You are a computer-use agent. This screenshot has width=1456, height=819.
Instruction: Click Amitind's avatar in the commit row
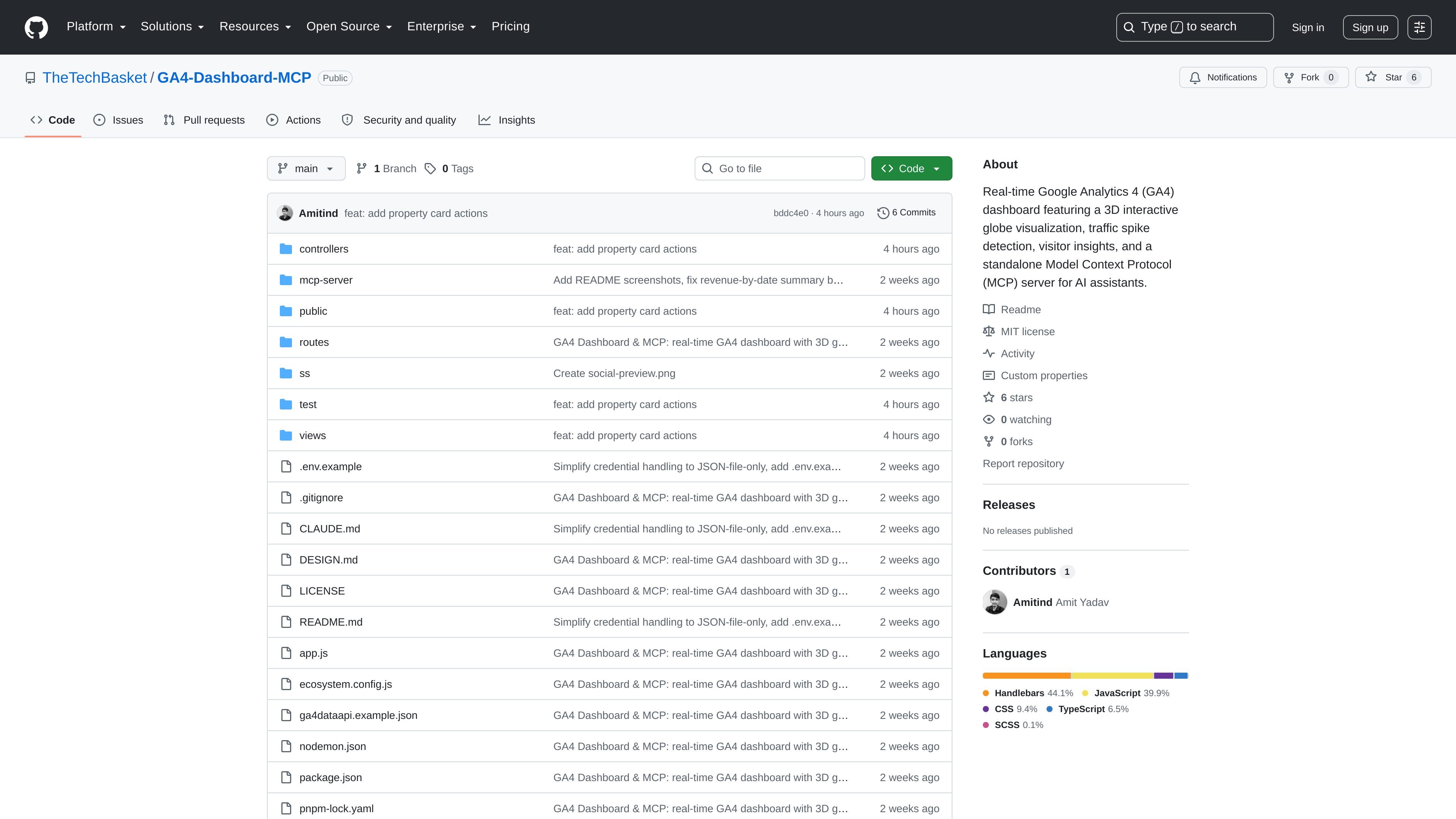point(285,213)
